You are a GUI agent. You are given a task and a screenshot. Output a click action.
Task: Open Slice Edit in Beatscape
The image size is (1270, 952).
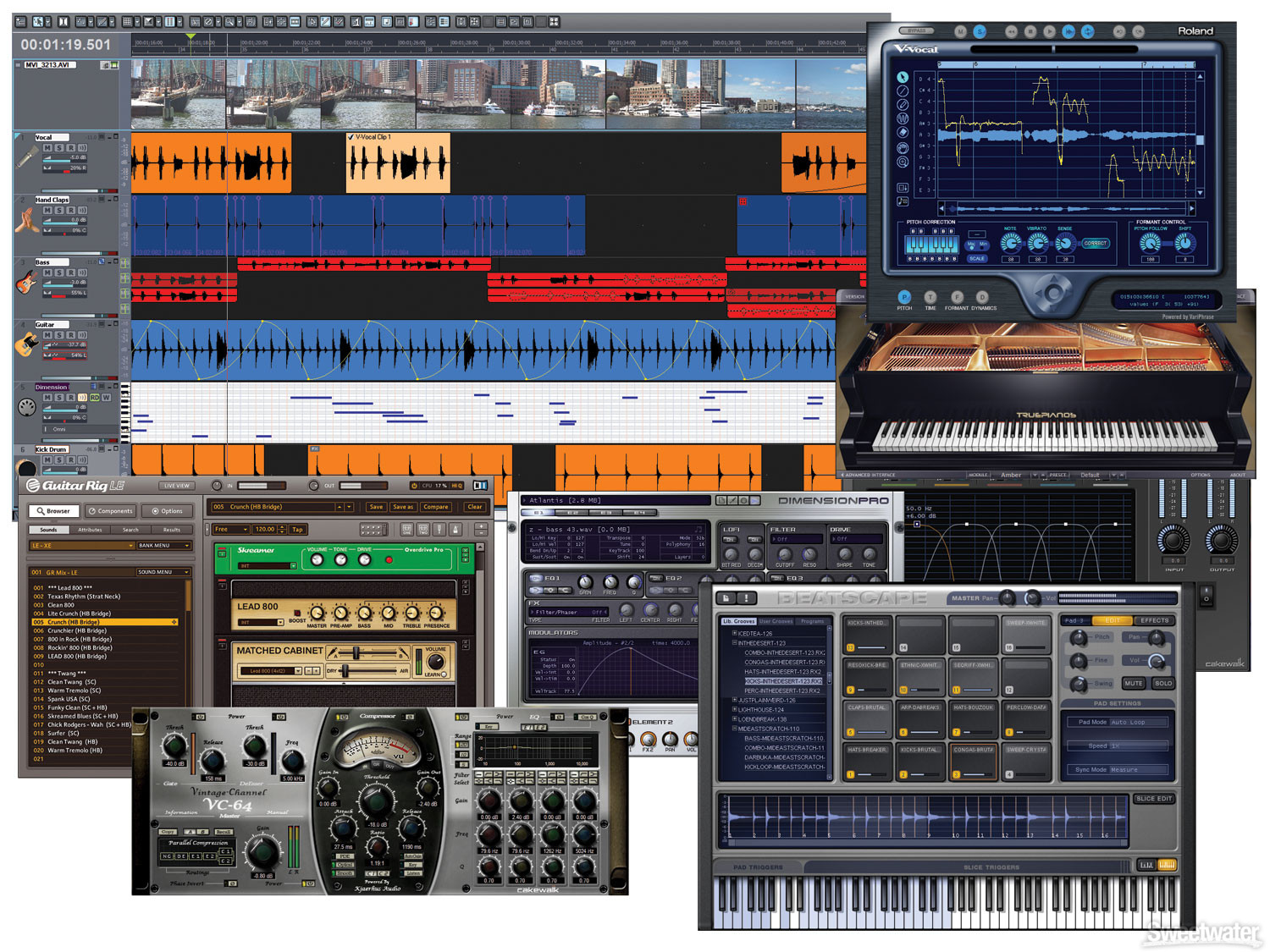pos(1156,798)
